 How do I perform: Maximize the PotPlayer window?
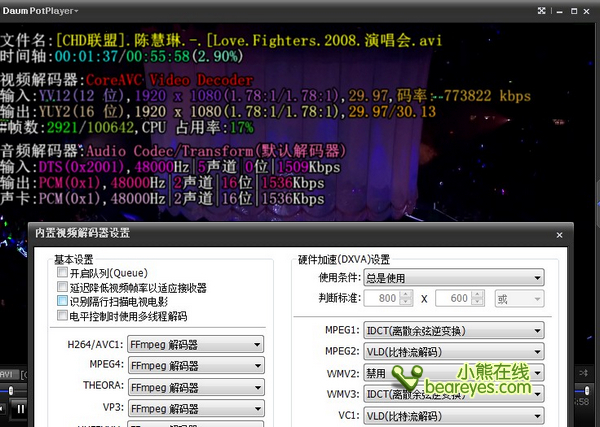(x=574, y=11)
